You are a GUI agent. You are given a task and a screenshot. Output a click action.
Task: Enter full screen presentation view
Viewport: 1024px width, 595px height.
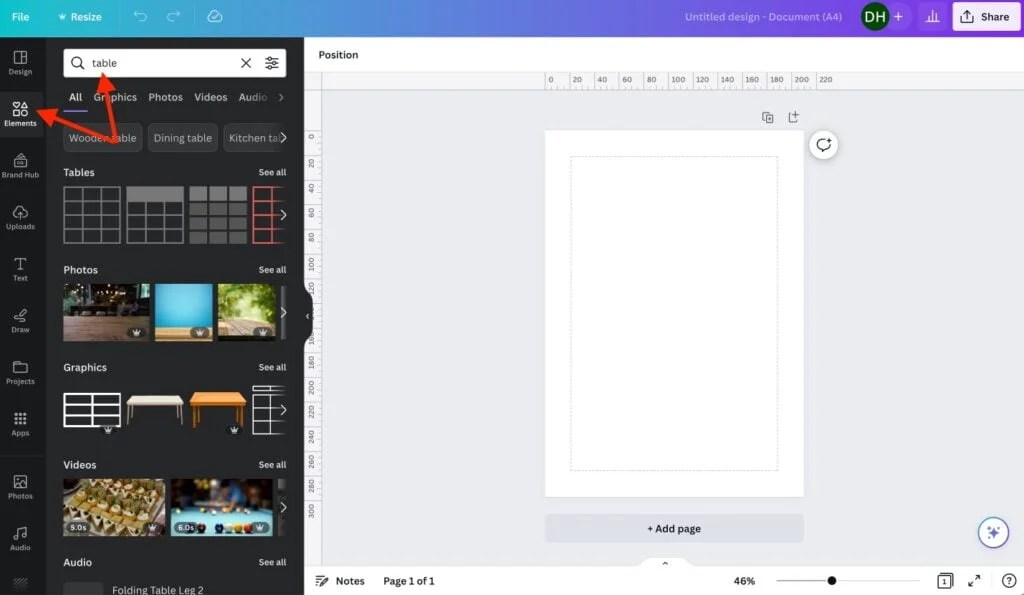click(975, 580)
